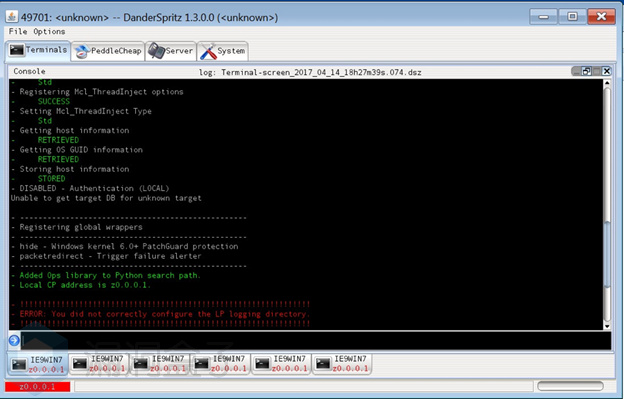This screenshot has width=624, height=399.
Task: Grab the console vertical scrollbar thumb
Action: 607,255
